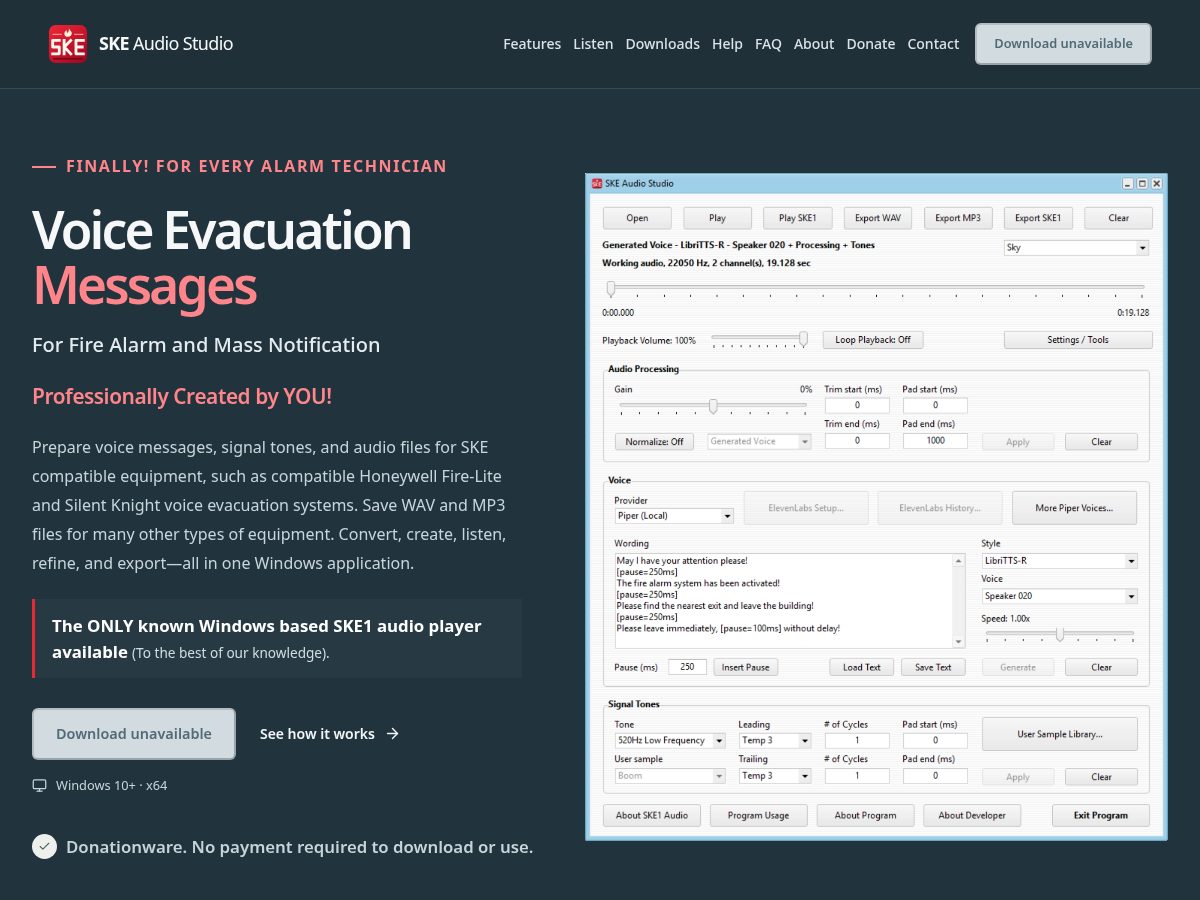Adjust the Playback Volume slider
Image resolution: width=1200 pixels, height=900 pixels.
[x=760, y=340]
